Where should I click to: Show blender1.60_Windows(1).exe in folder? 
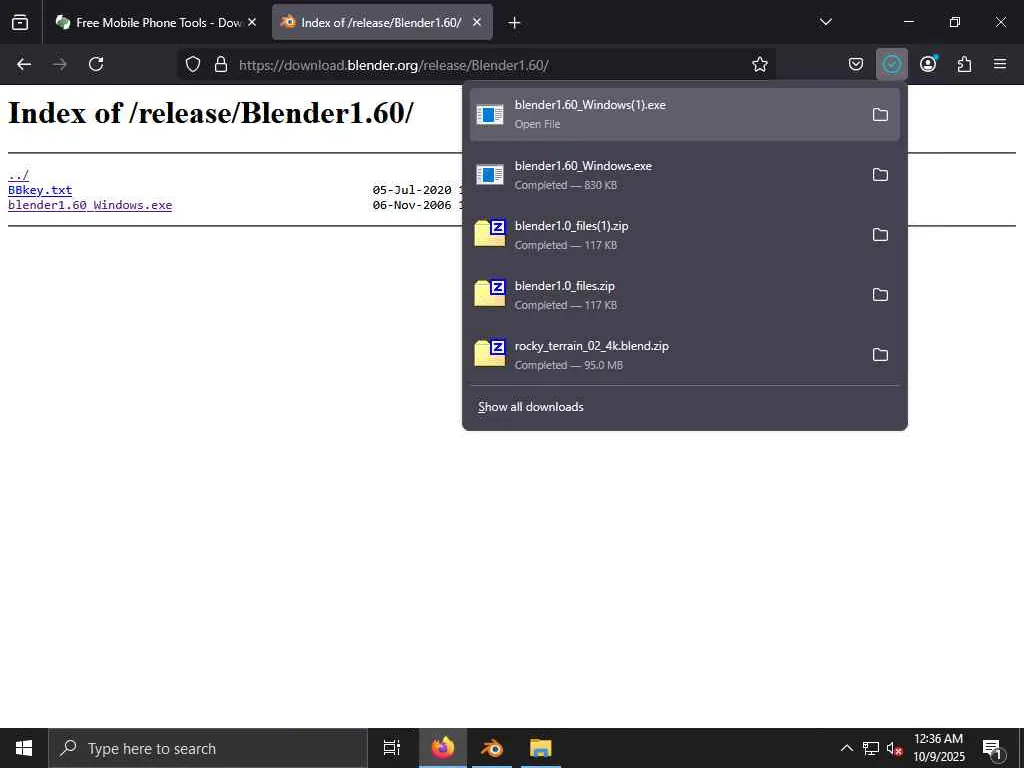click(x=880, y=114)
